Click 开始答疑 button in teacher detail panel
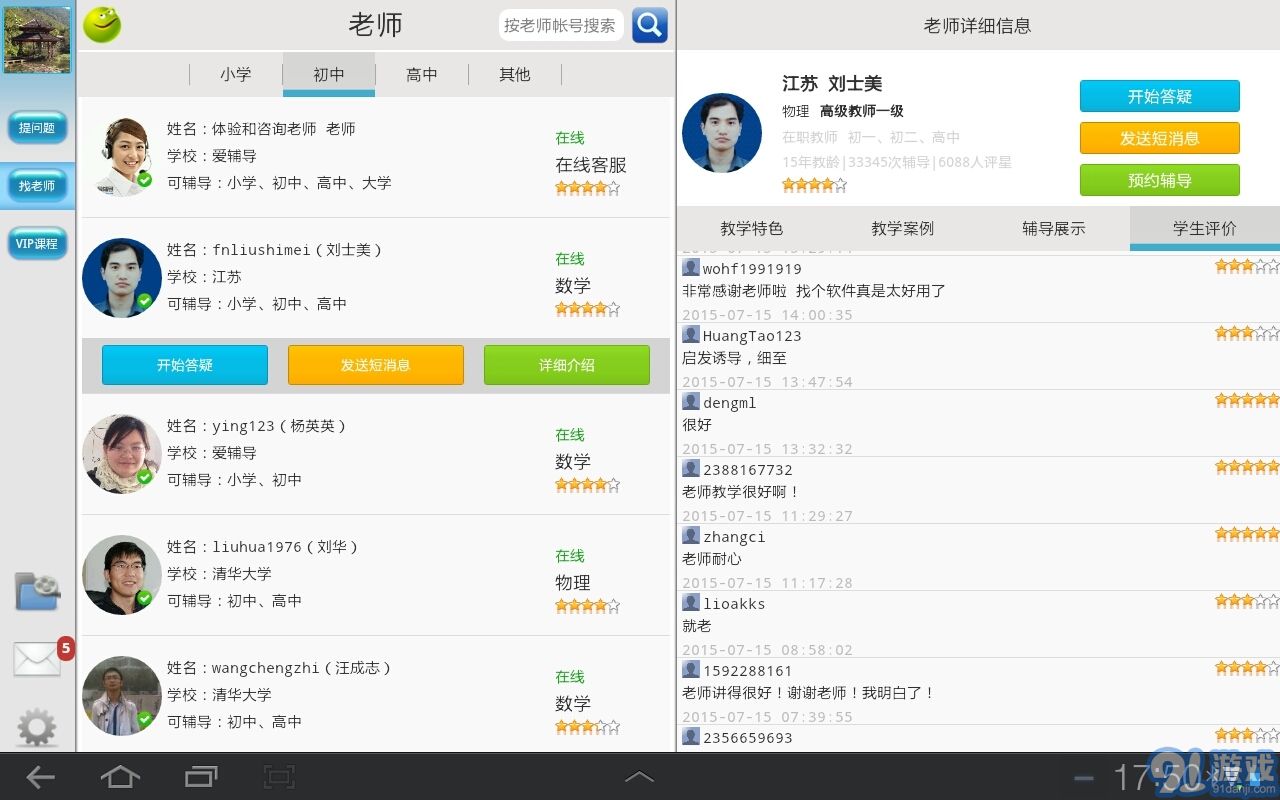The height and width of the screenshot is (800, 1280). pyautogui.click(x=1160, y=96)
